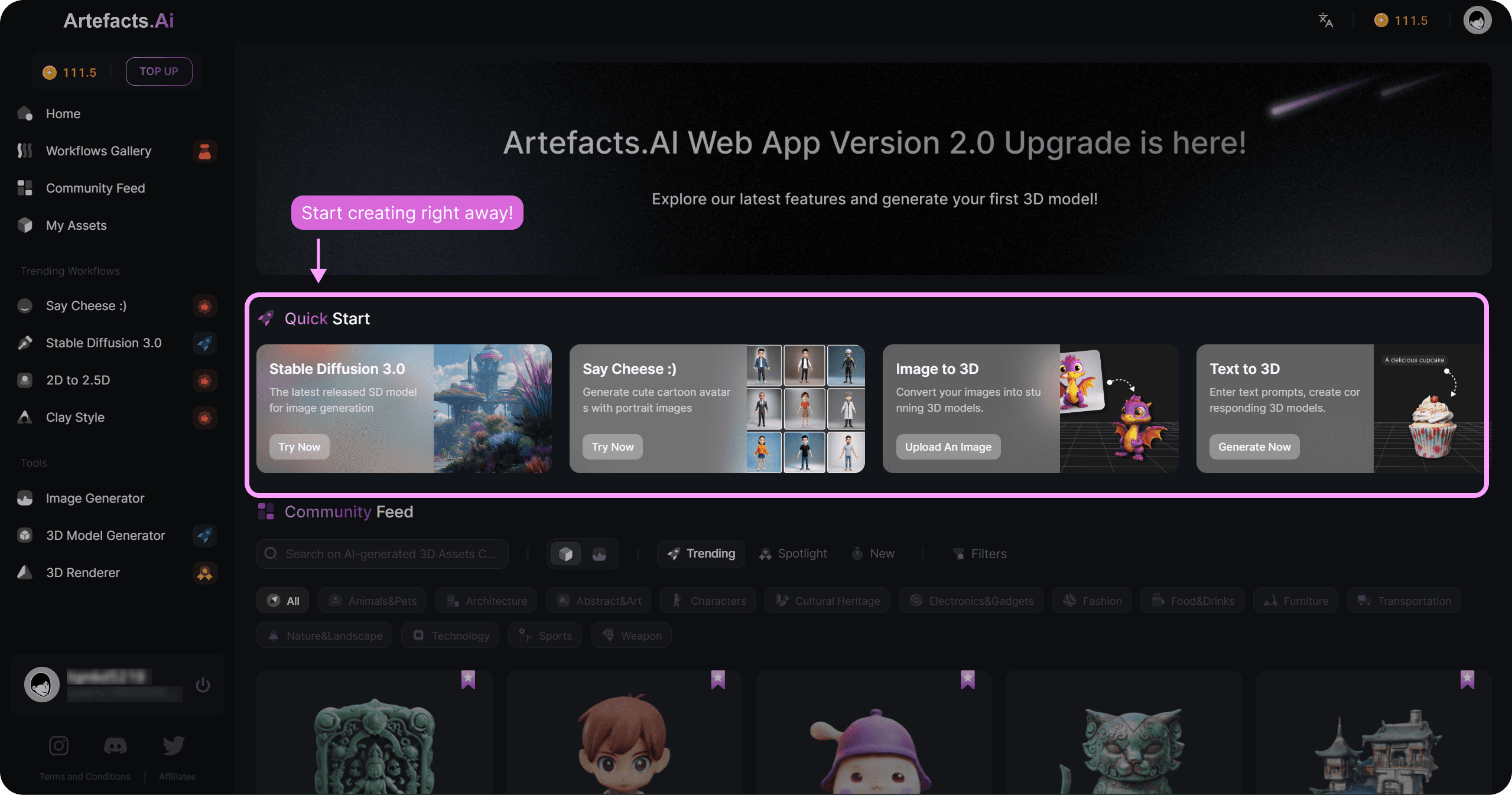Click the badge icon beside 2D to 2.5D
This screenshot has width=1512, height=795.
205,380
